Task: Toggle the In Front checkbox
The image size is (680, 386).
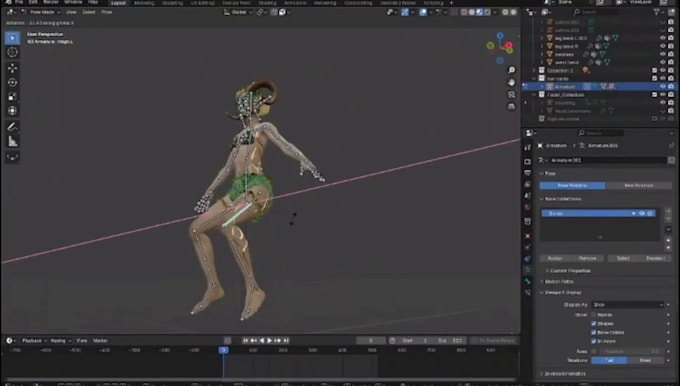Action: 594,341
